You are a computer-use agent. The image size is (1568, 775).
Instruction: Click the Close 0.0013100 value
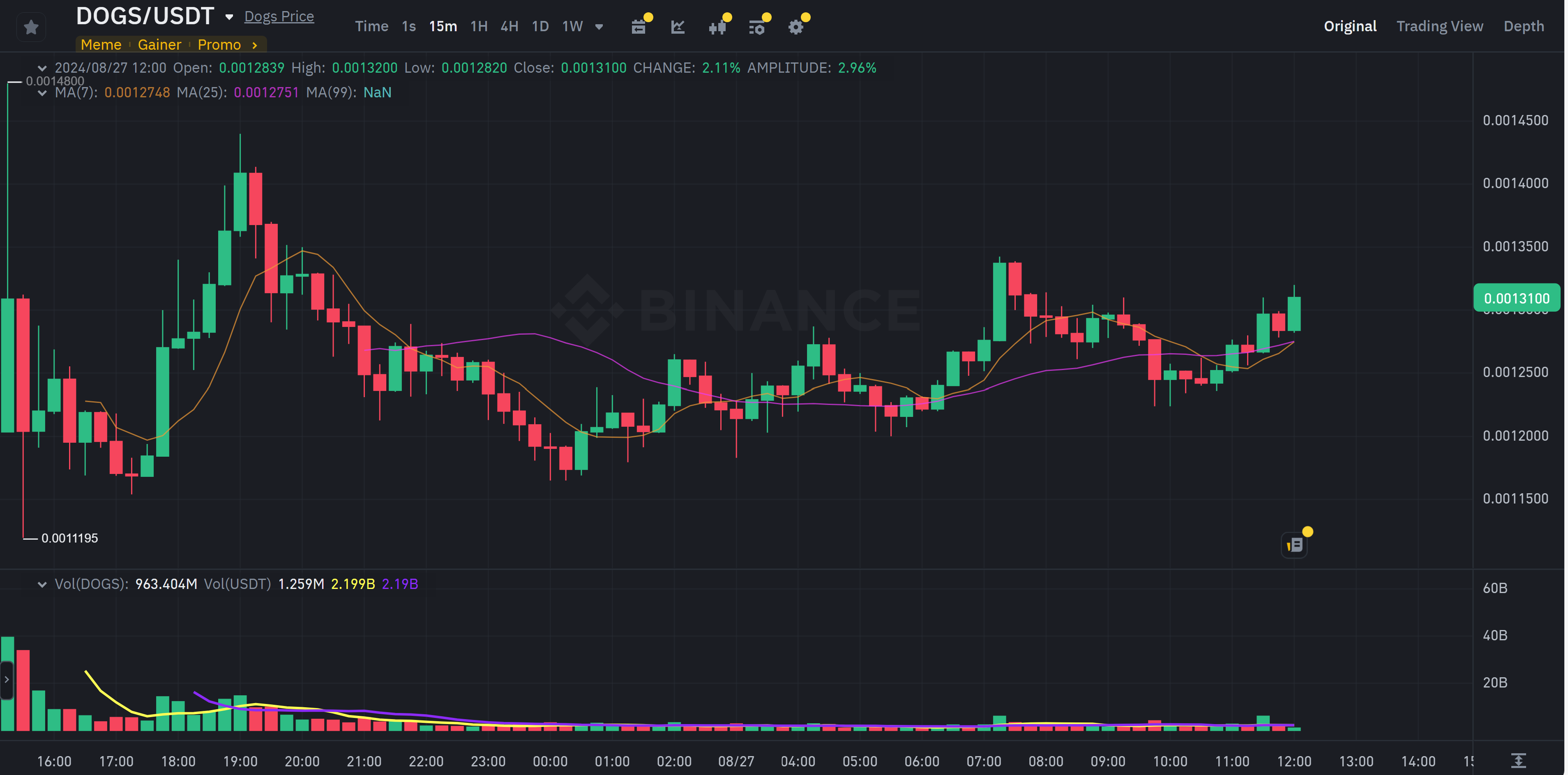(x=593, y=67)
